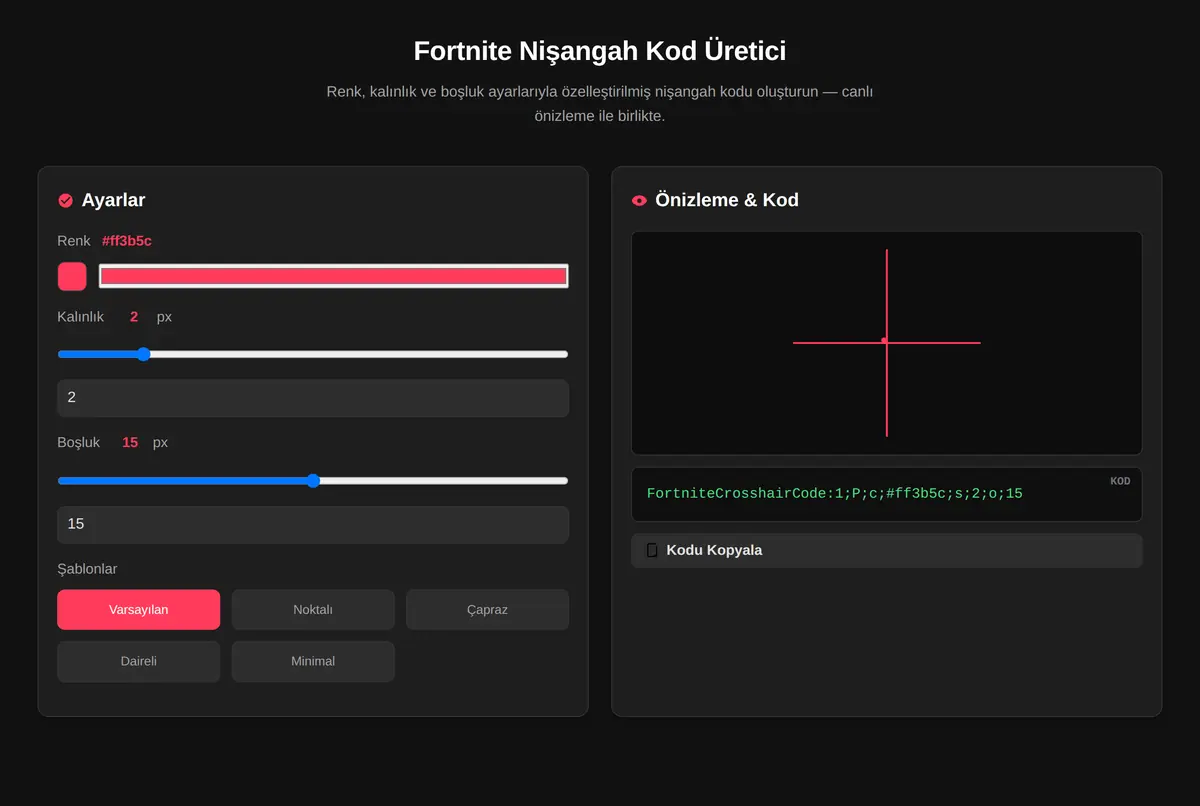Click the Kalınlık slider track
The width and height of the screenshot is (1200, 806).
pyautogui.click(x=313, y=354)
